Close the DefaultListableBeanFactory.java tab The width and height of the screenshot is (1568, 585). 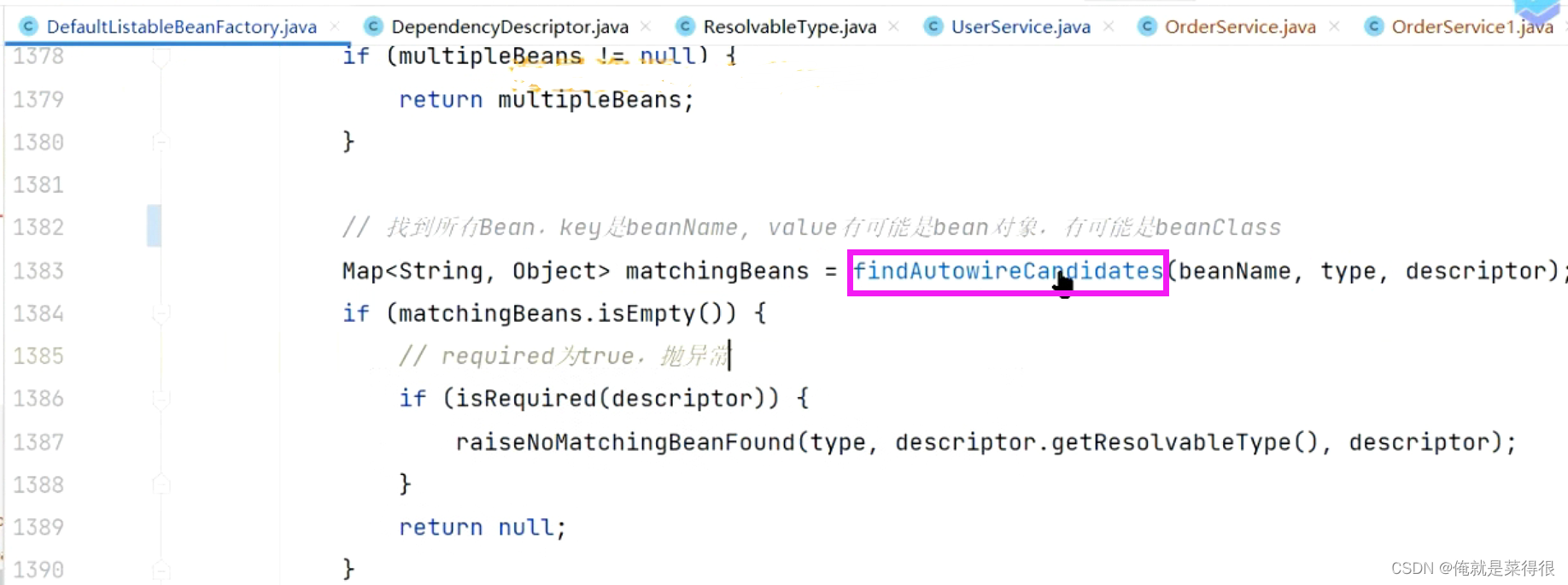click(x=335, y=26)
